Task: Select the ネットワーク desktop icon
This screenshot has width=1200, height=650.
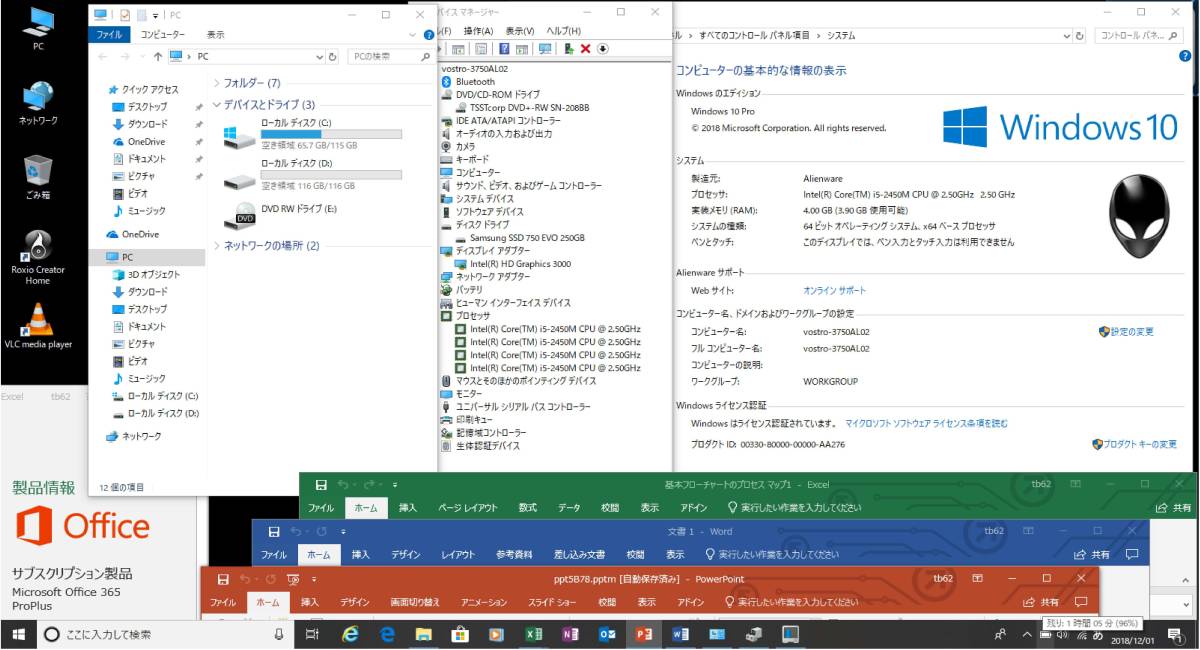Action: click(x=38, y=103)
